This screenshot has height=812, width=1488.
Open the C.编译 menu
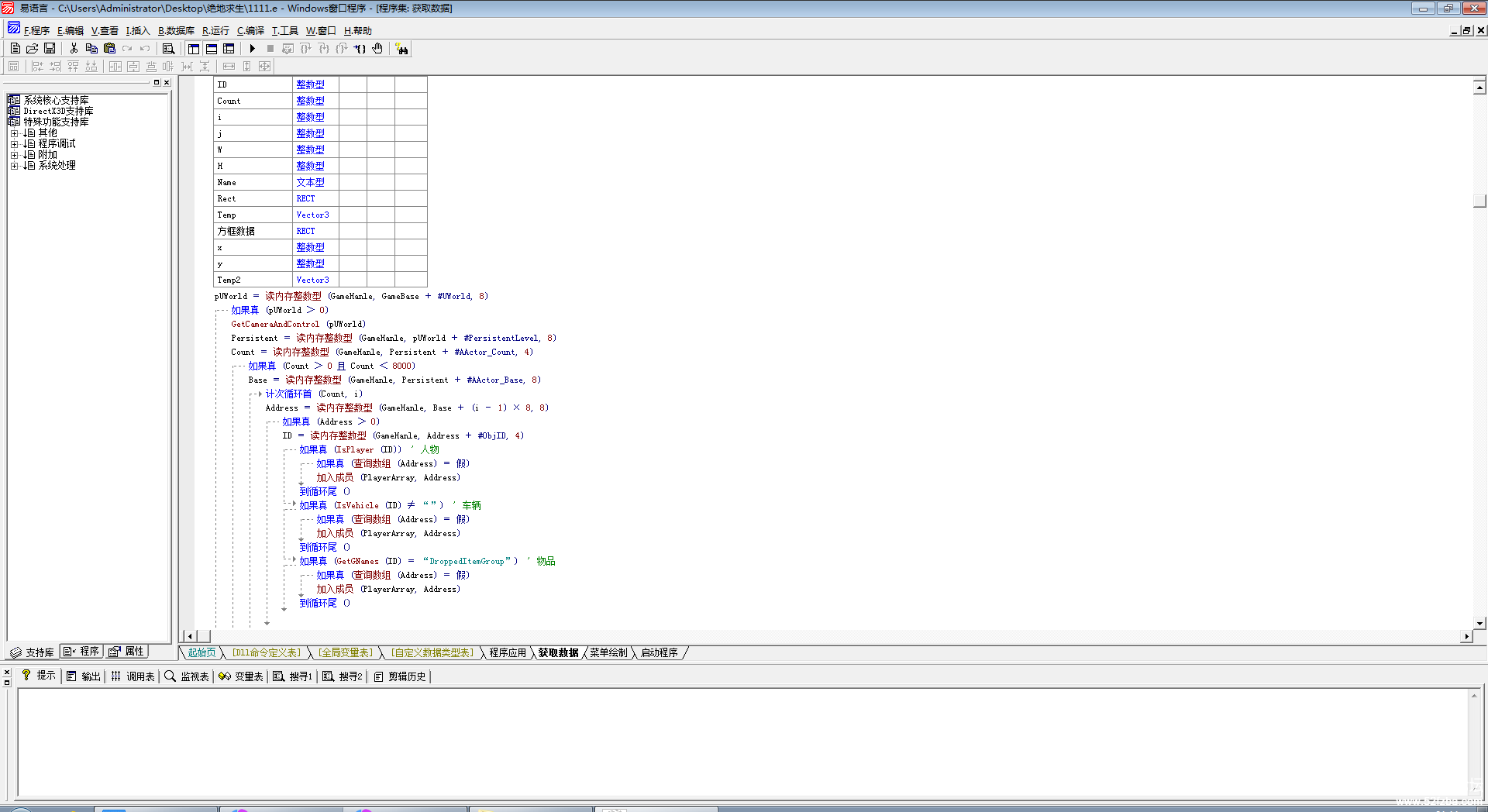tap(250, 31)
